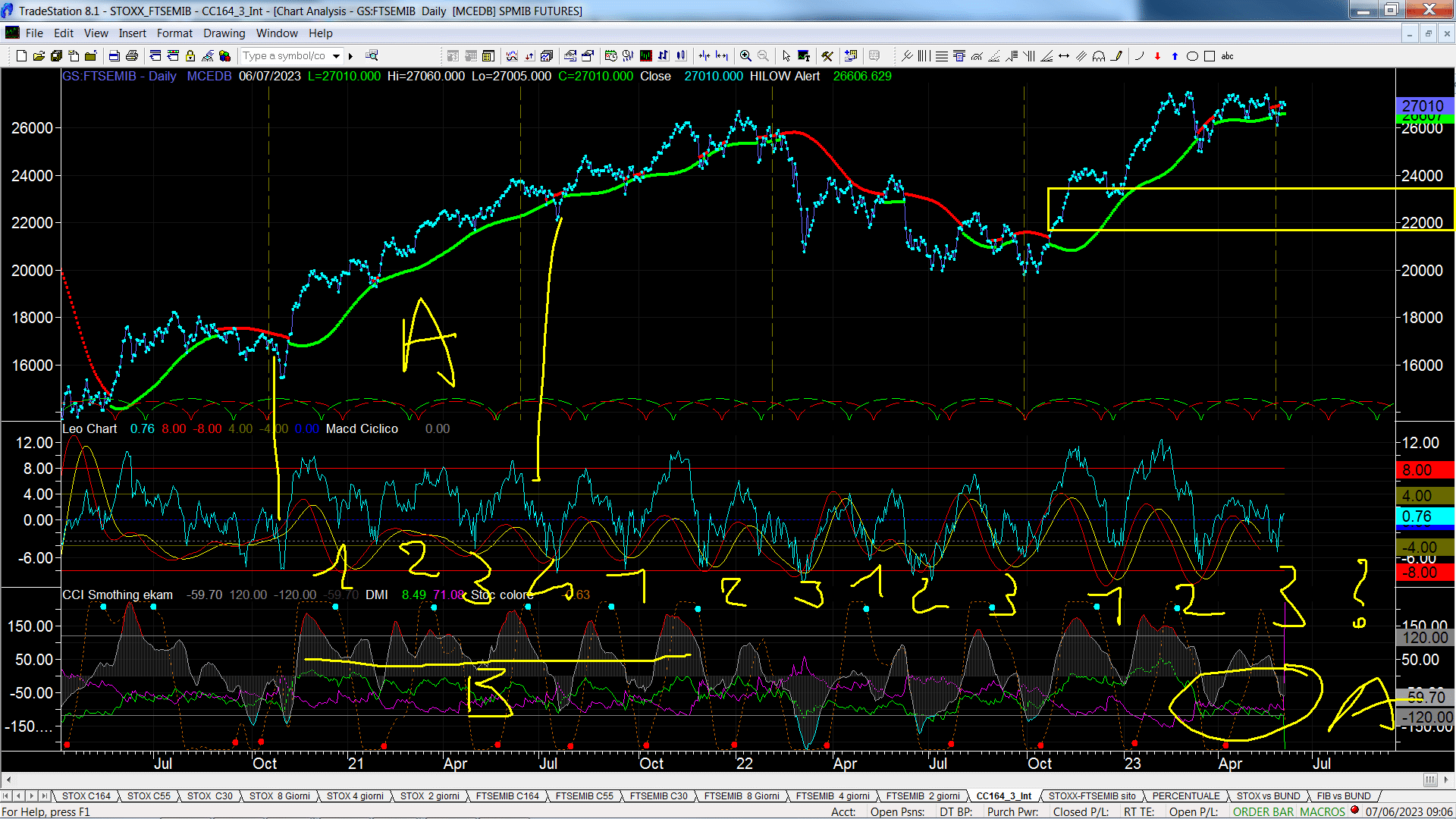The height and width of the screenshot is (819, 1456).
Task: Click the Leo Chart indicator label
Action: 89,428
